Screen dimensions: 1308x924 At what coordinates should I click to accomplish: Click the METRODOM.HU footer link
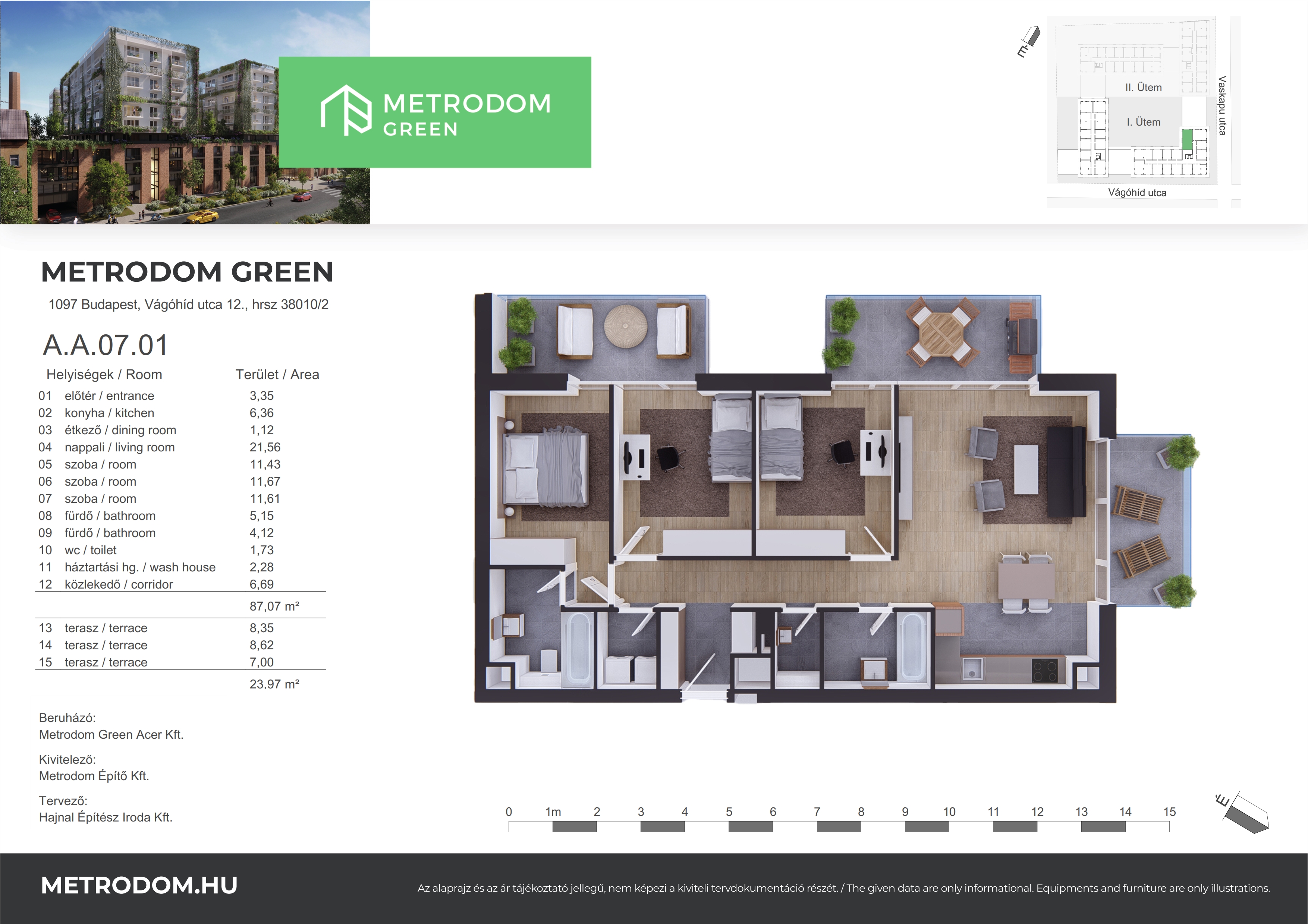coord(139,885)
